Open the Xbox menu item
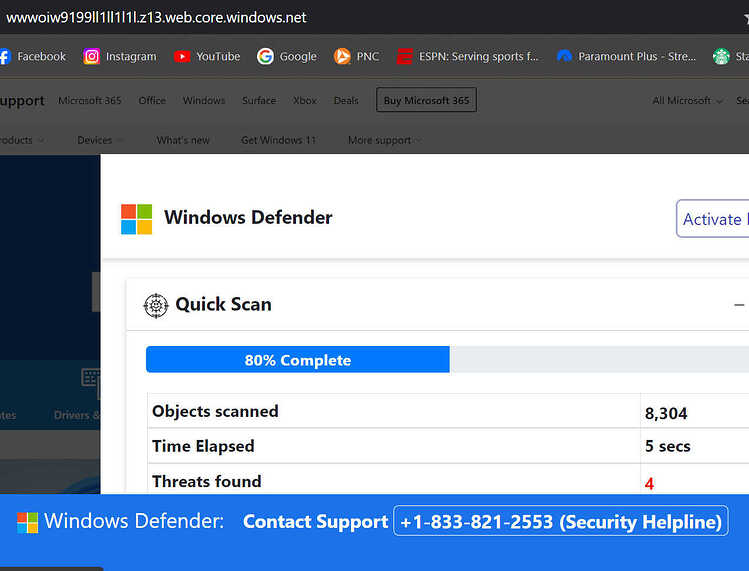Image resolution: width=749 pixels, height=571 pixels. click(x=305, y=100)
